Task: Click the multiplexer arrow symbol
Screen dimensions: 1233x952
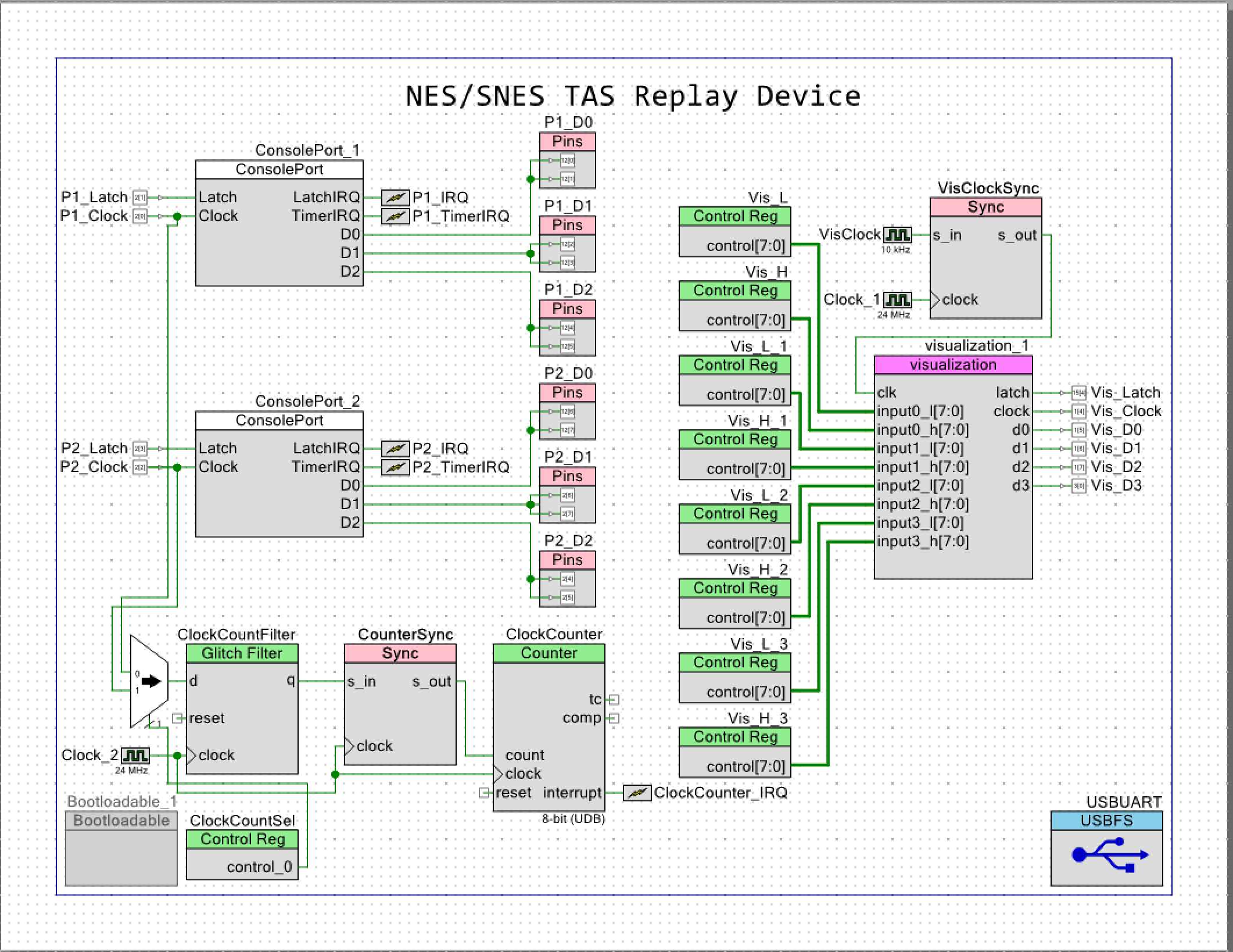Action: 151,681
